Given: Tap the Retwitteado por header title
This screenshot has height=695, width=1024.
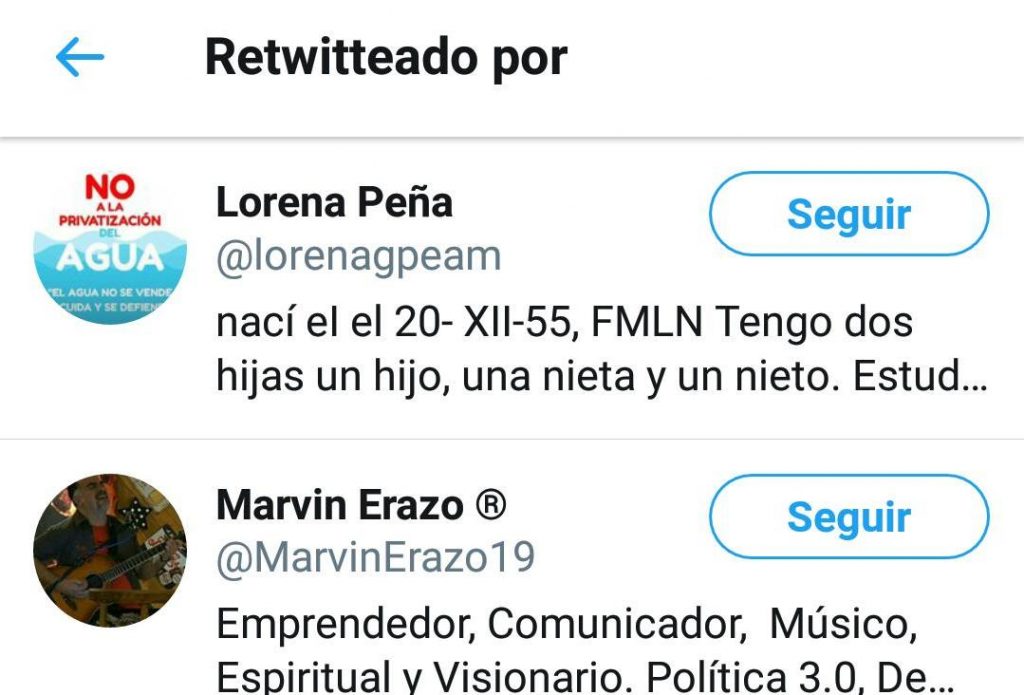Looking at the screenshot, I should point(387,57).
